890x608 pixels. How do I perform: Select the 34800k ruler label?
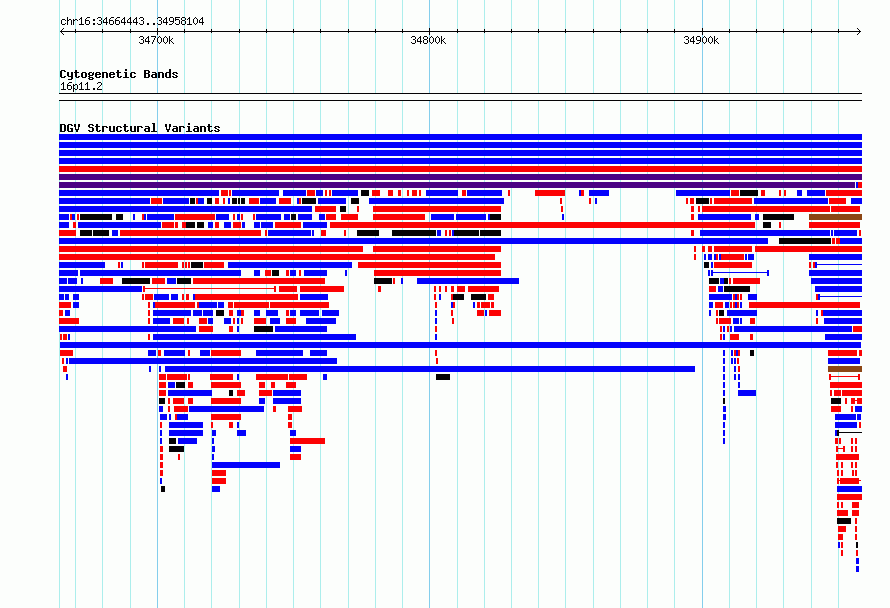428,40
